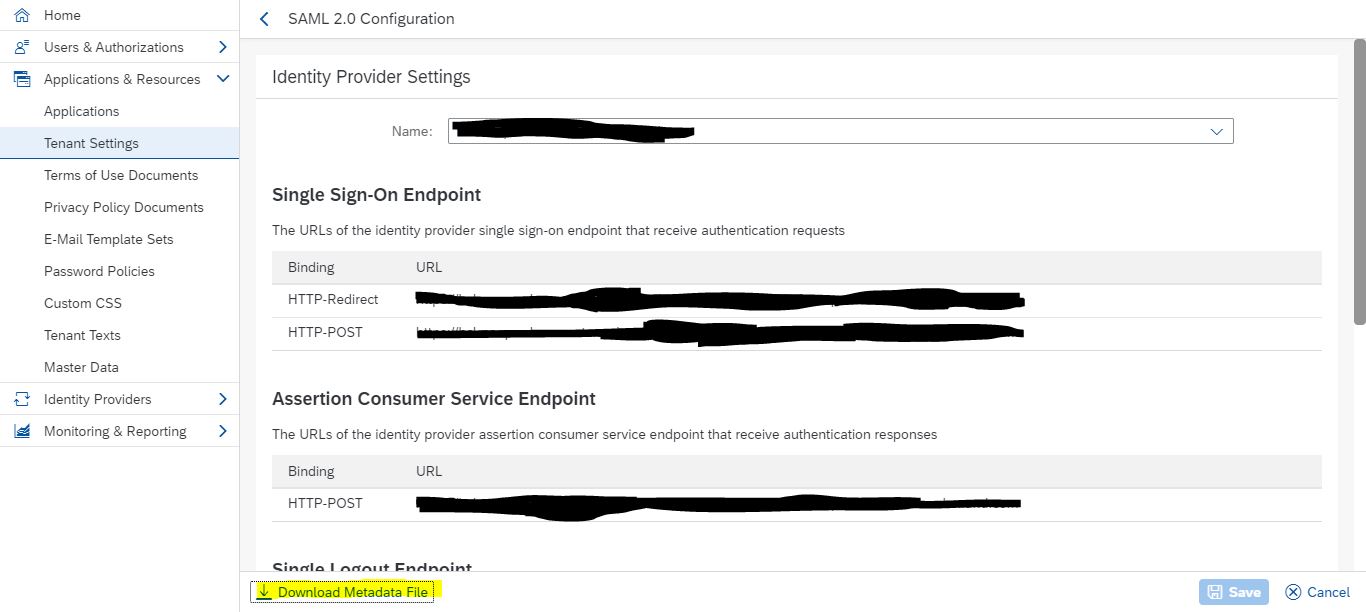
Task: Navigate to Custom CSS settings
Action: tap(82, 303)
